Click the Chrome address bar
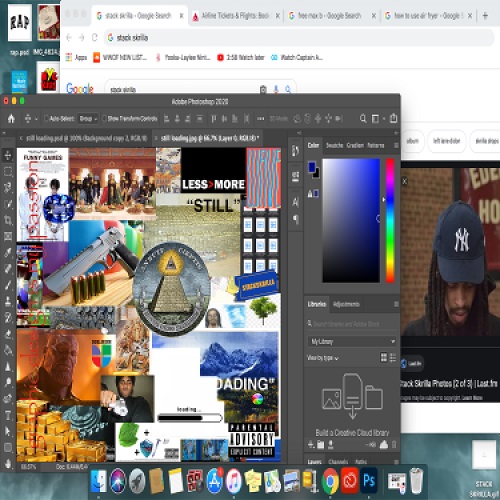The height and width of the screenshot is (500, 500). click(x=298, y=38)
